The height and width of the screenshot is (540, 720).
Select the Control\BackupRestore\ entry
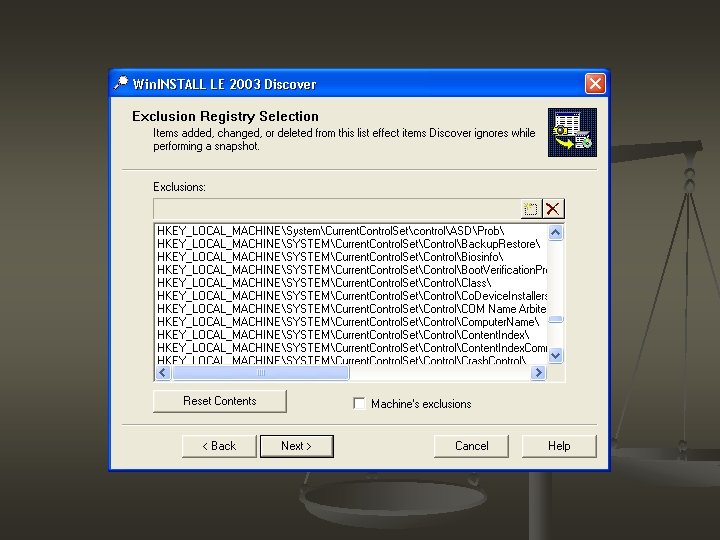point(349,244)
